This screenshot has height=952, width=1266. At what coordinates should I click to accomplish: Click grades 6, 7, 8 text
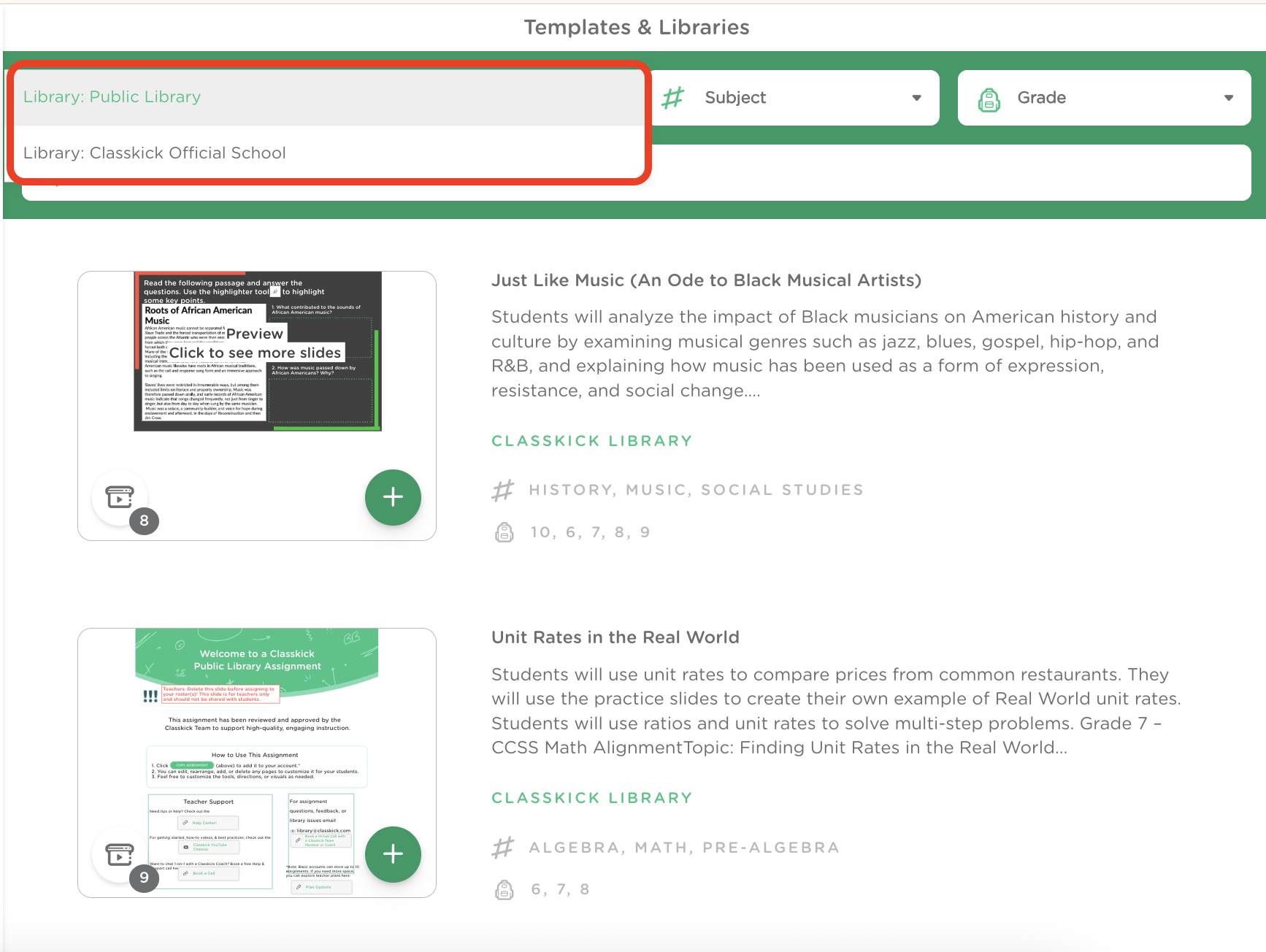(x=560, y=889)
